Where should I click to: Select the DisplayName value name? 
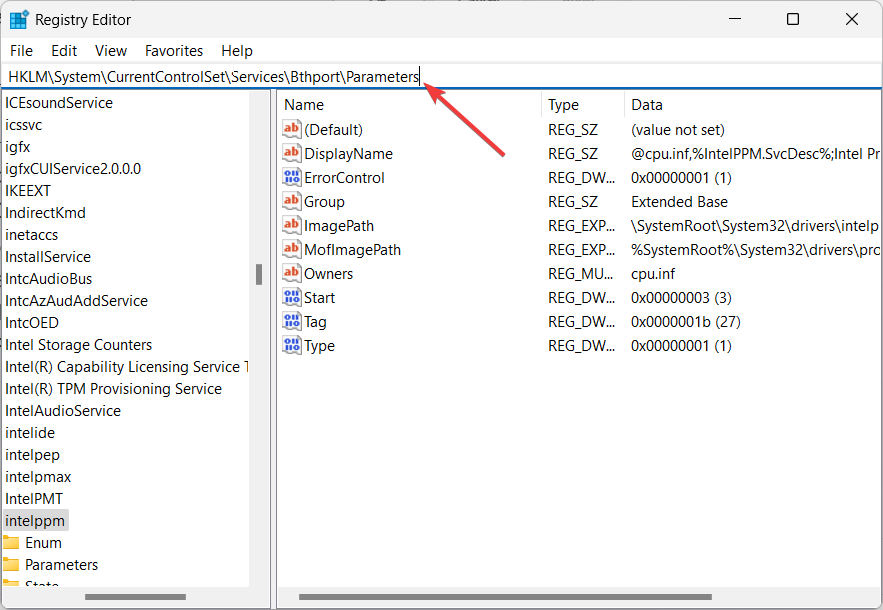[349, 153]
